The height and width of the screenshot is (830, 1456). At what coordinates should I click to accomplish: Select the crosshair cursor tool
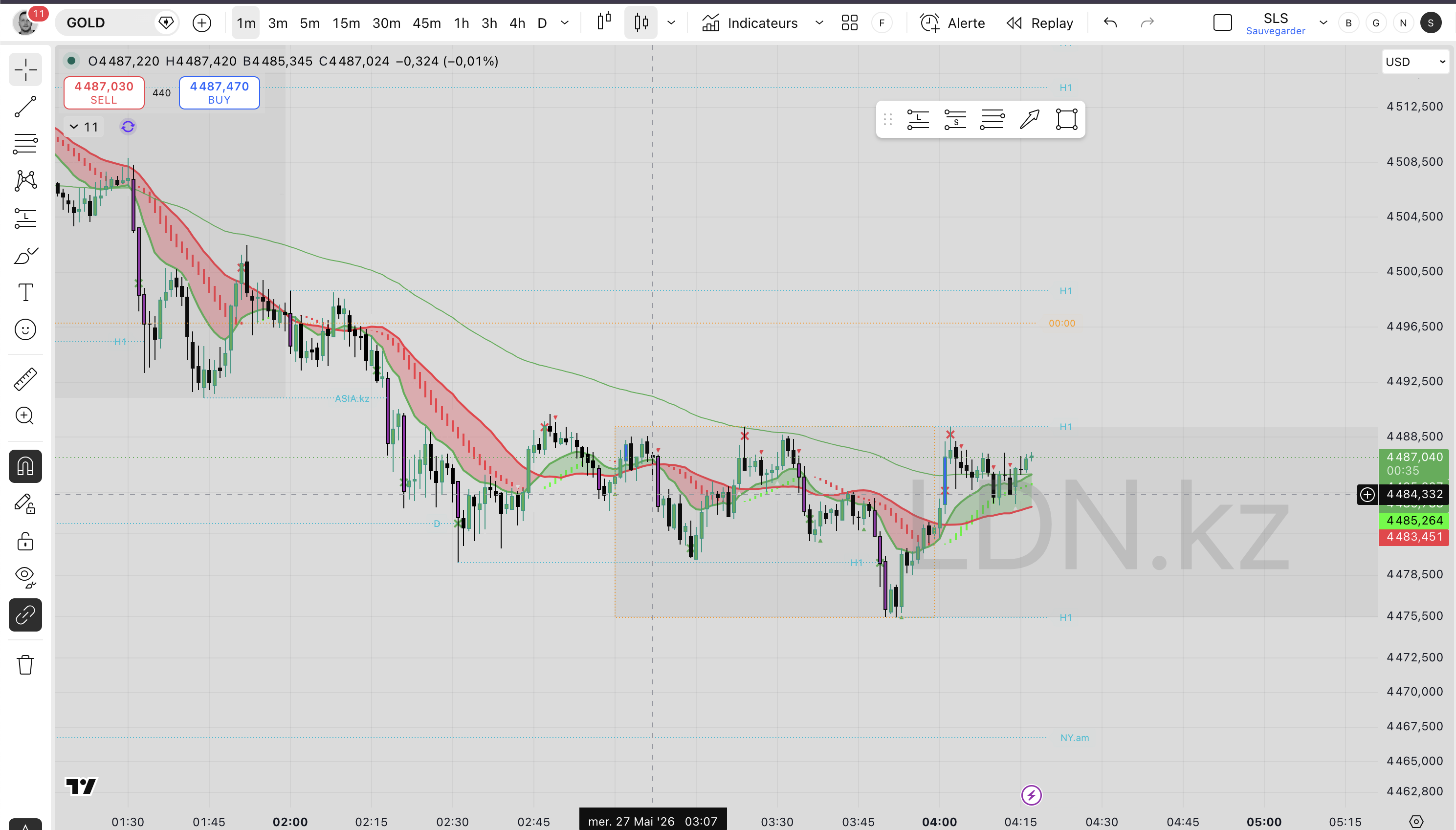pos(25,69)
